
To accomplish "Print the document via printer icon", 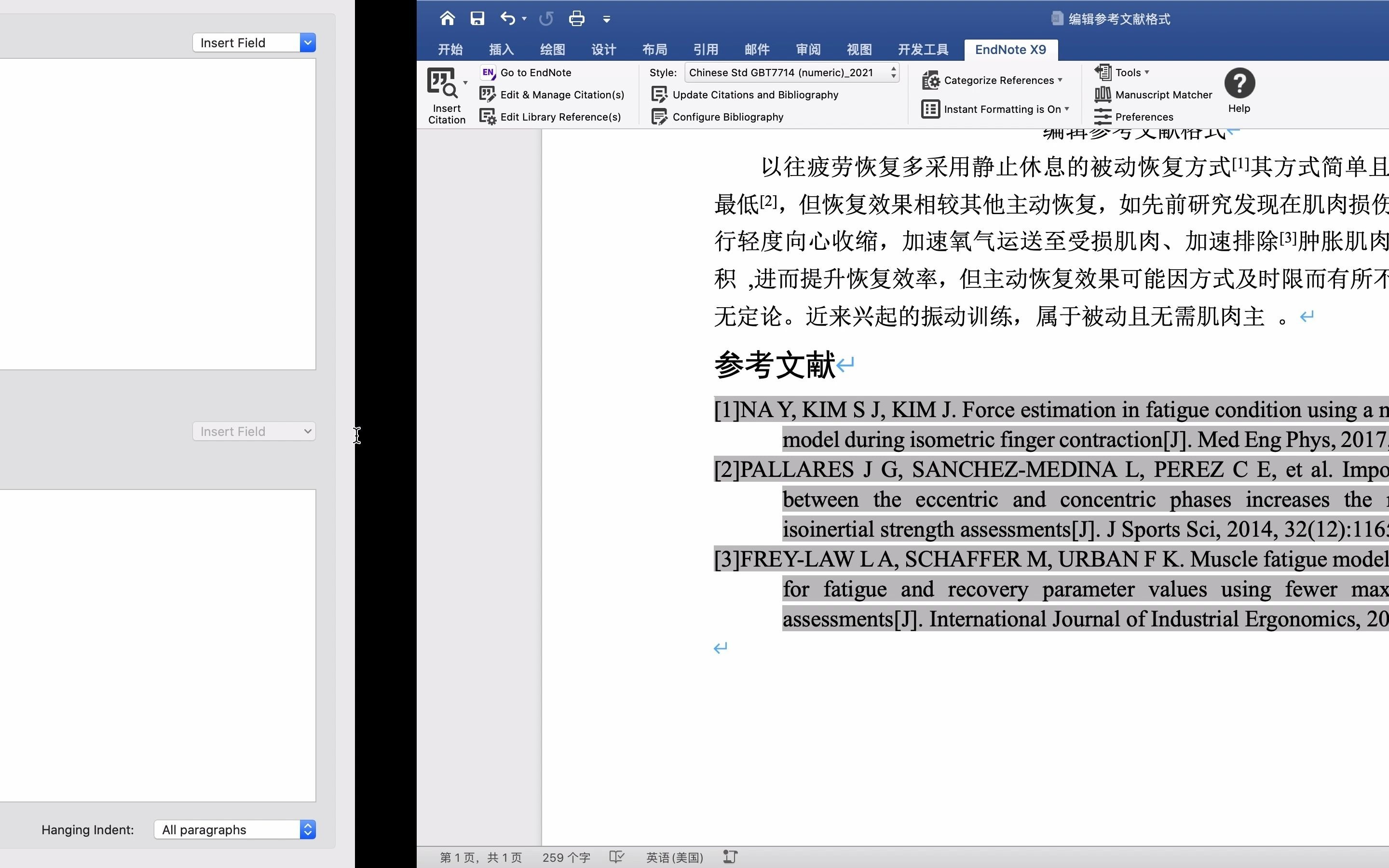I will pyautogui.click(x=576, y=18).
